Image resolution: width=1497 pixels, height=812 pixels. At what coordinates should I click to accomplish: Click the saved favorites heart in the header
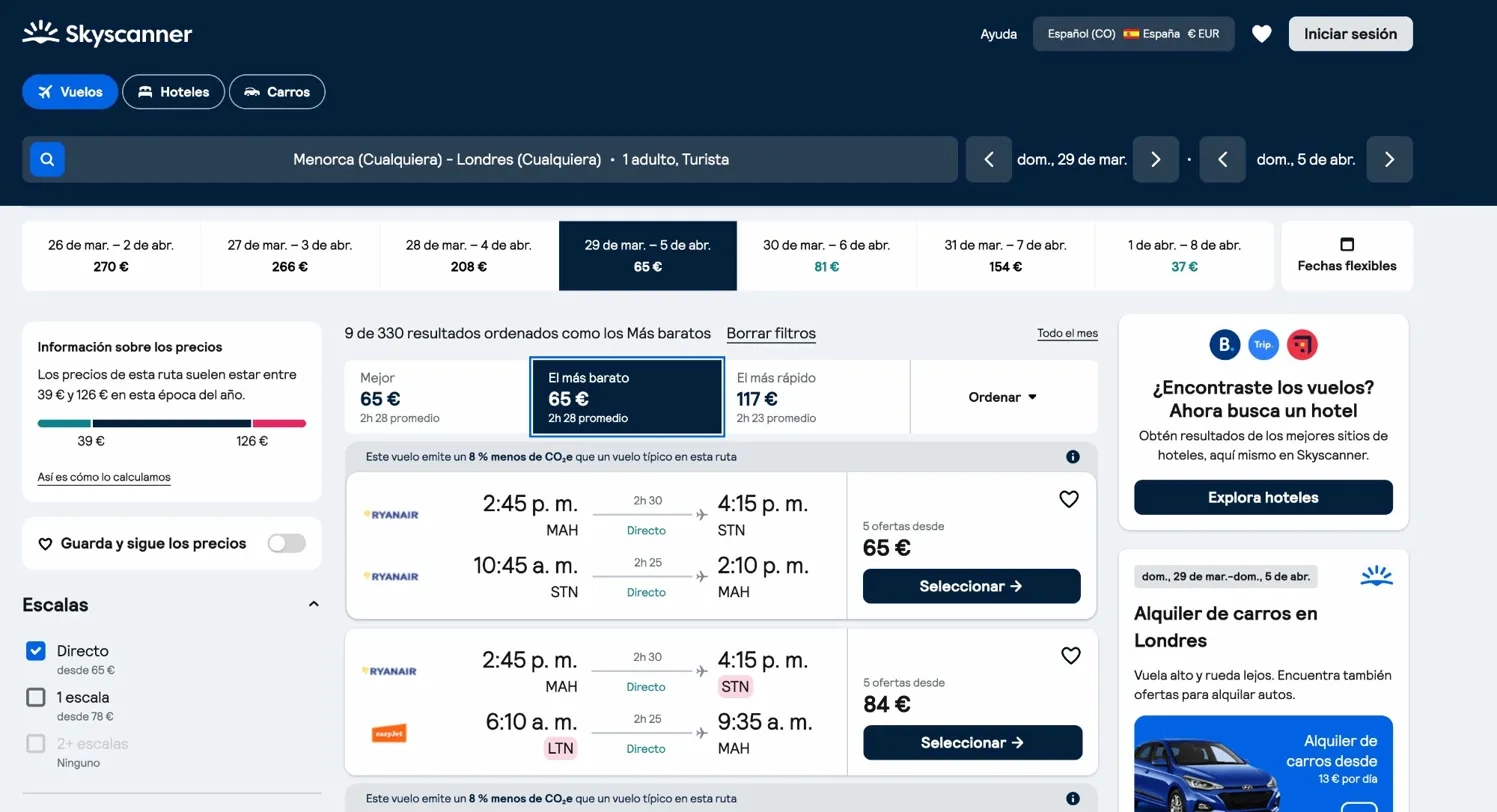(1262, 33)
